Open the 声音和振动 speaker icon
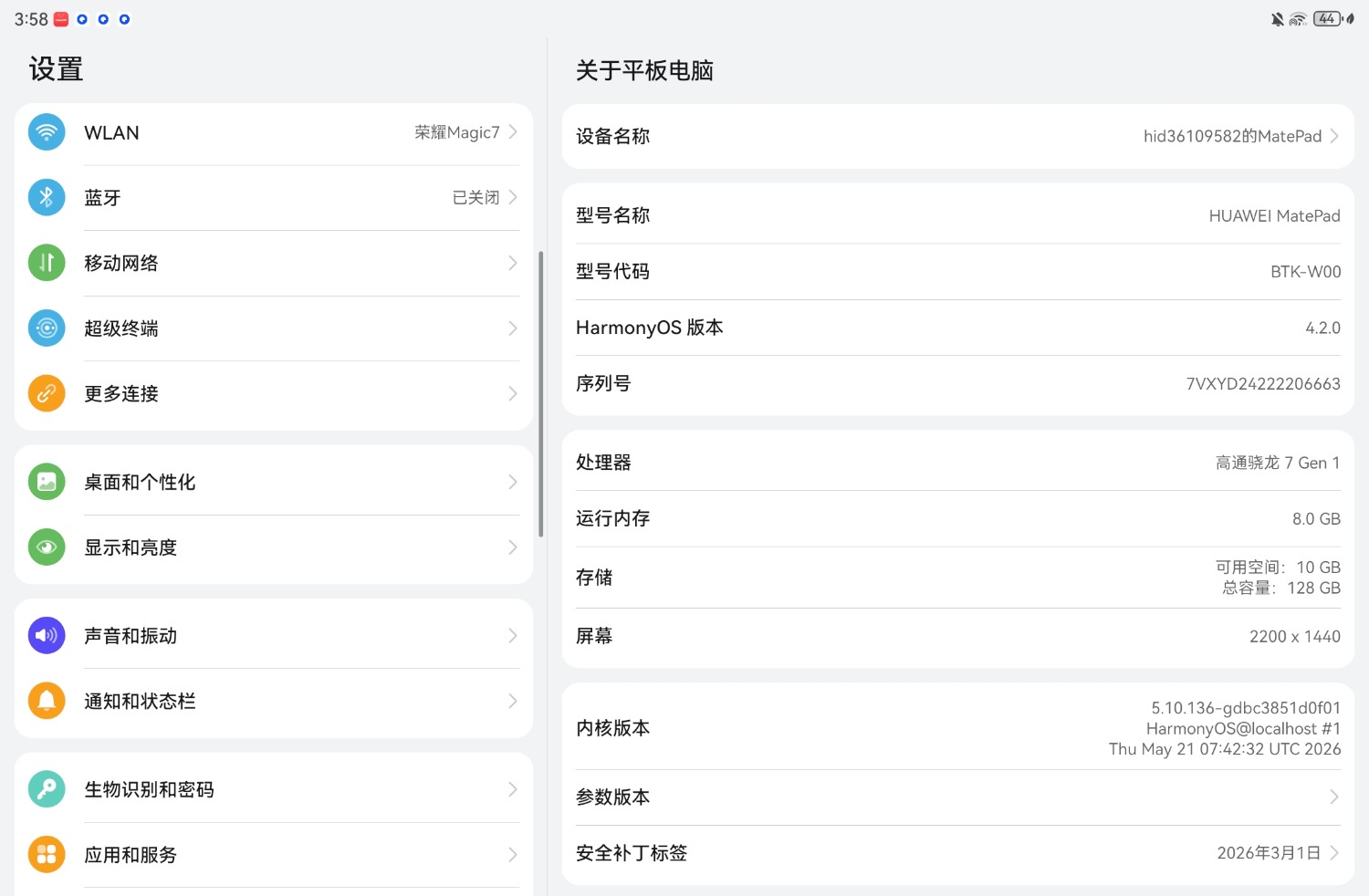The height and width of the screenshot is (896, 1369). [x=47, y=635]
